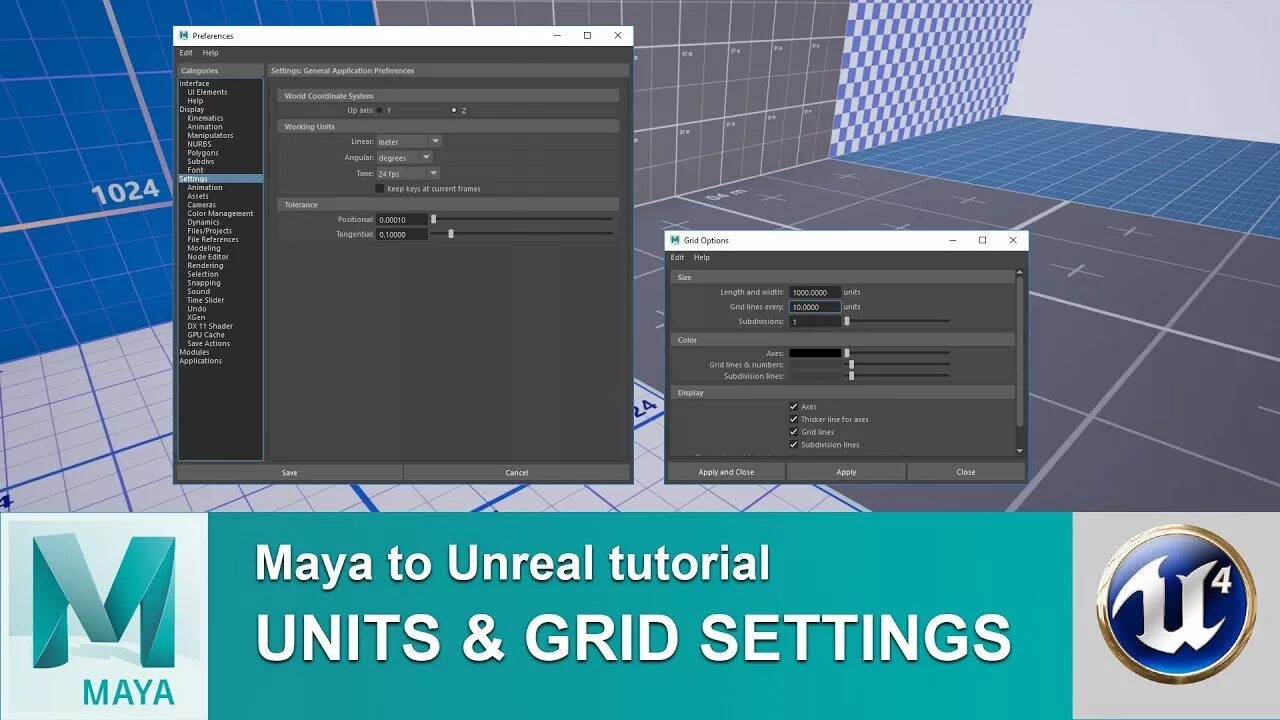
Task: Open the Help menu in Preferences
Action: tap(210, 53)
